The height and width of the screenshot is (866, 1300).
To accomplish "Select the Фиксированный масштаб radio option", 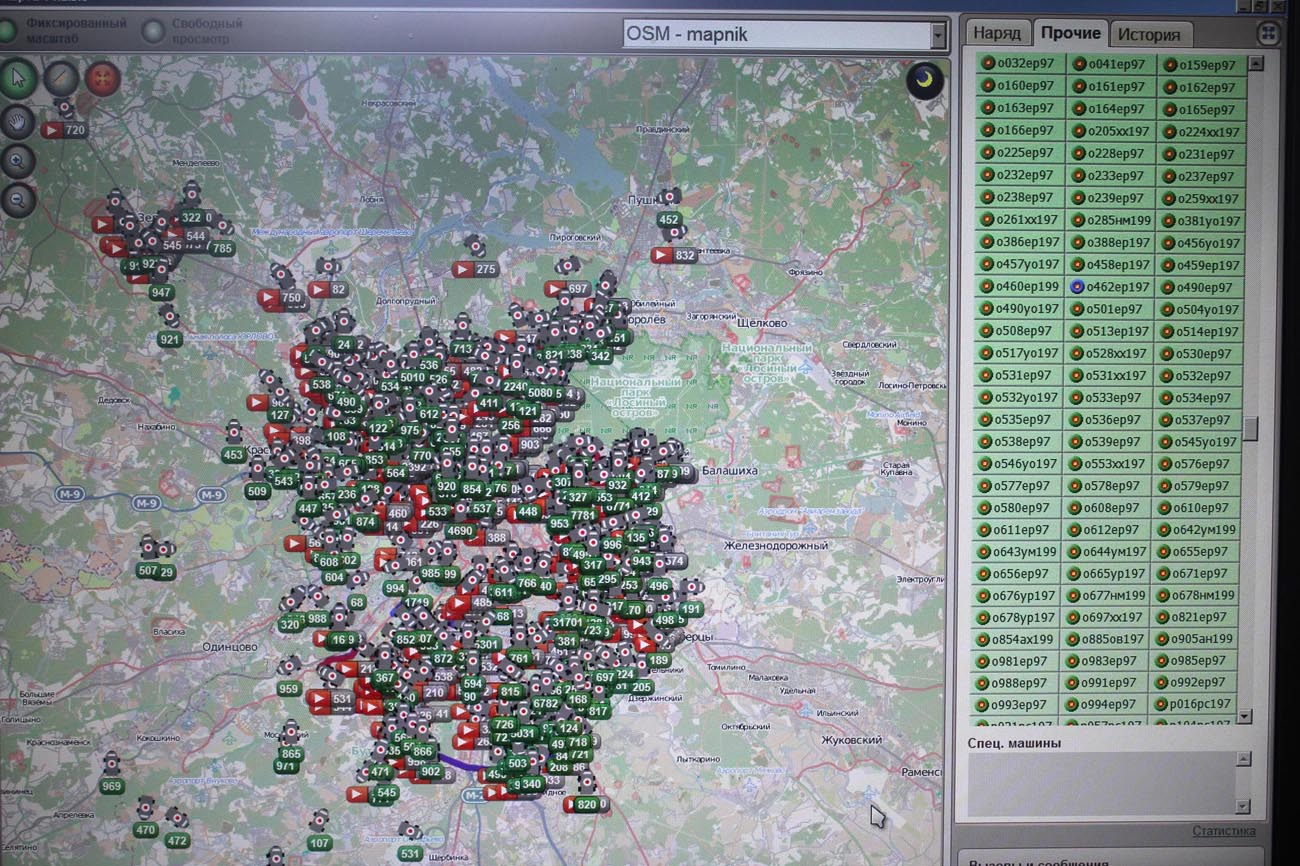I will (x=10, y=31).
